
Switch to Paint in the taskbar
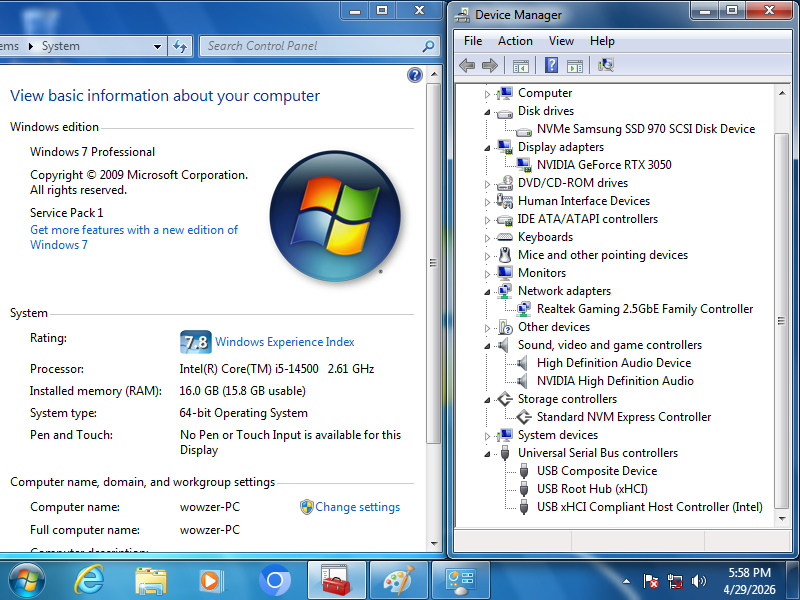(398, 580)
